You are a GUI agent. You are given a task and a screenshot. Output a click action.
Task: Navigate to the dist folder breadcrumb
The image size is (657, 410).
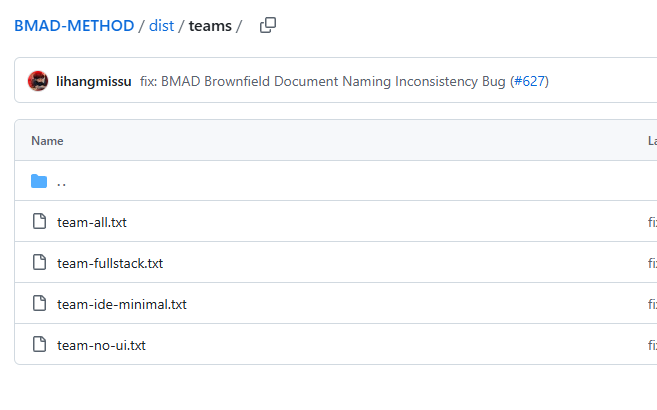click(161, 26)
